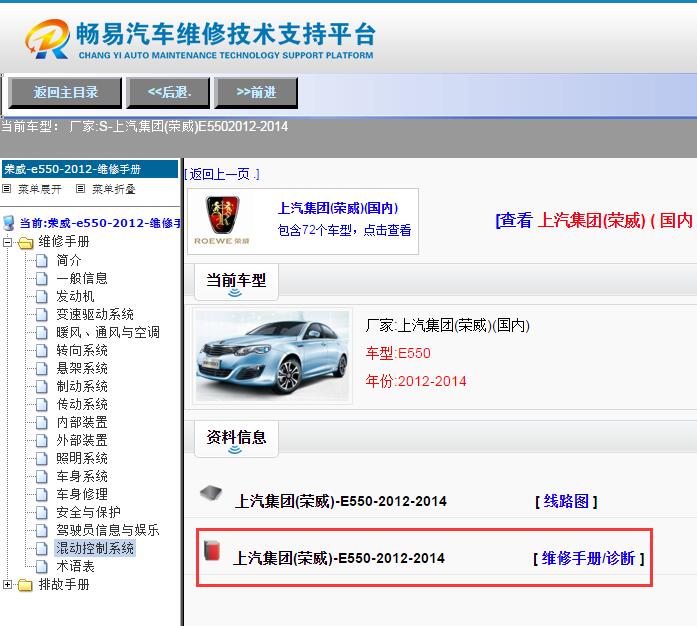Click the page icon beside 一般信息
This screenshot has width=697, height=626.
(42, 279)
